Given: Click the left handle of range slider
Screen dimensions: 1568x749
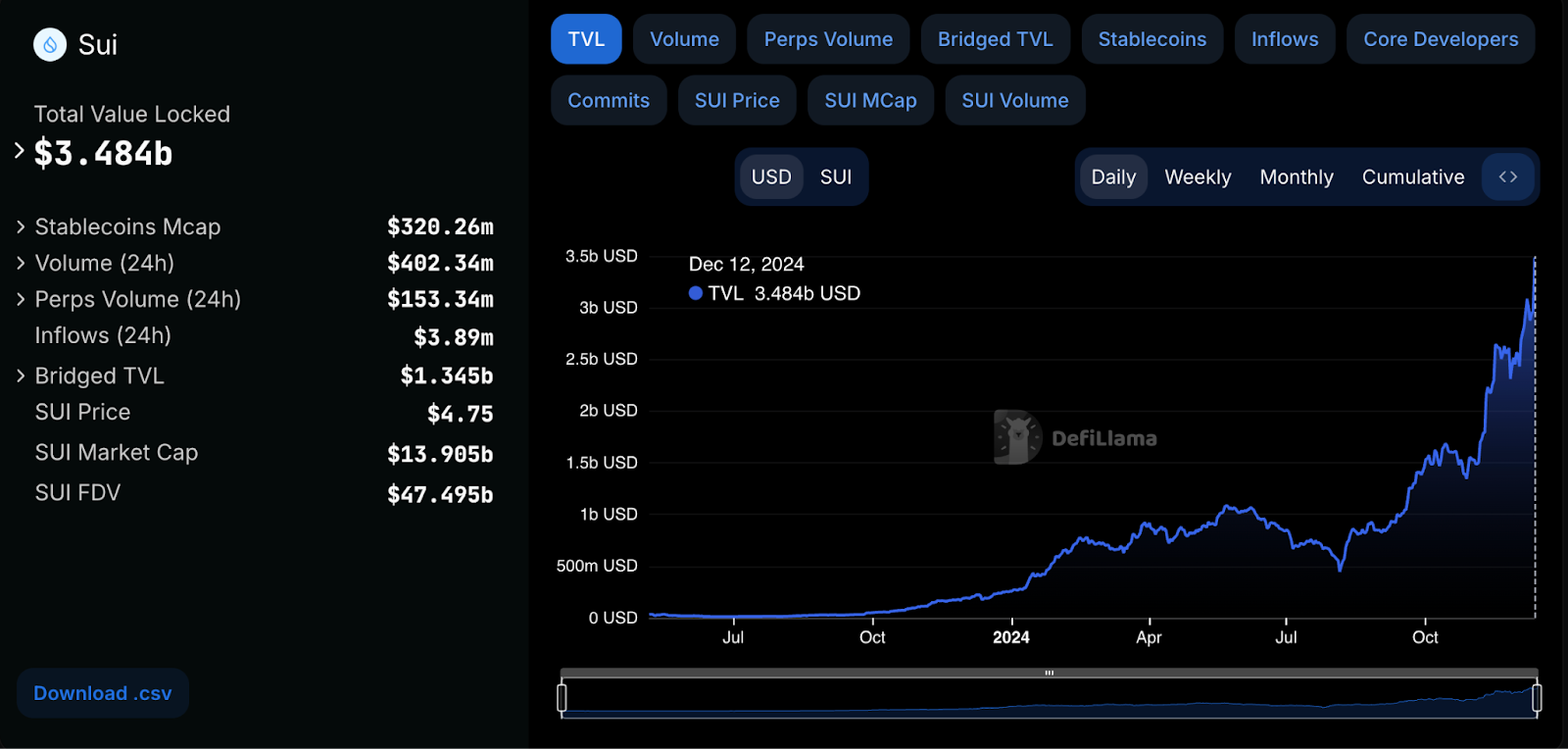Looking at the screenshot, I should click(562, 698).
